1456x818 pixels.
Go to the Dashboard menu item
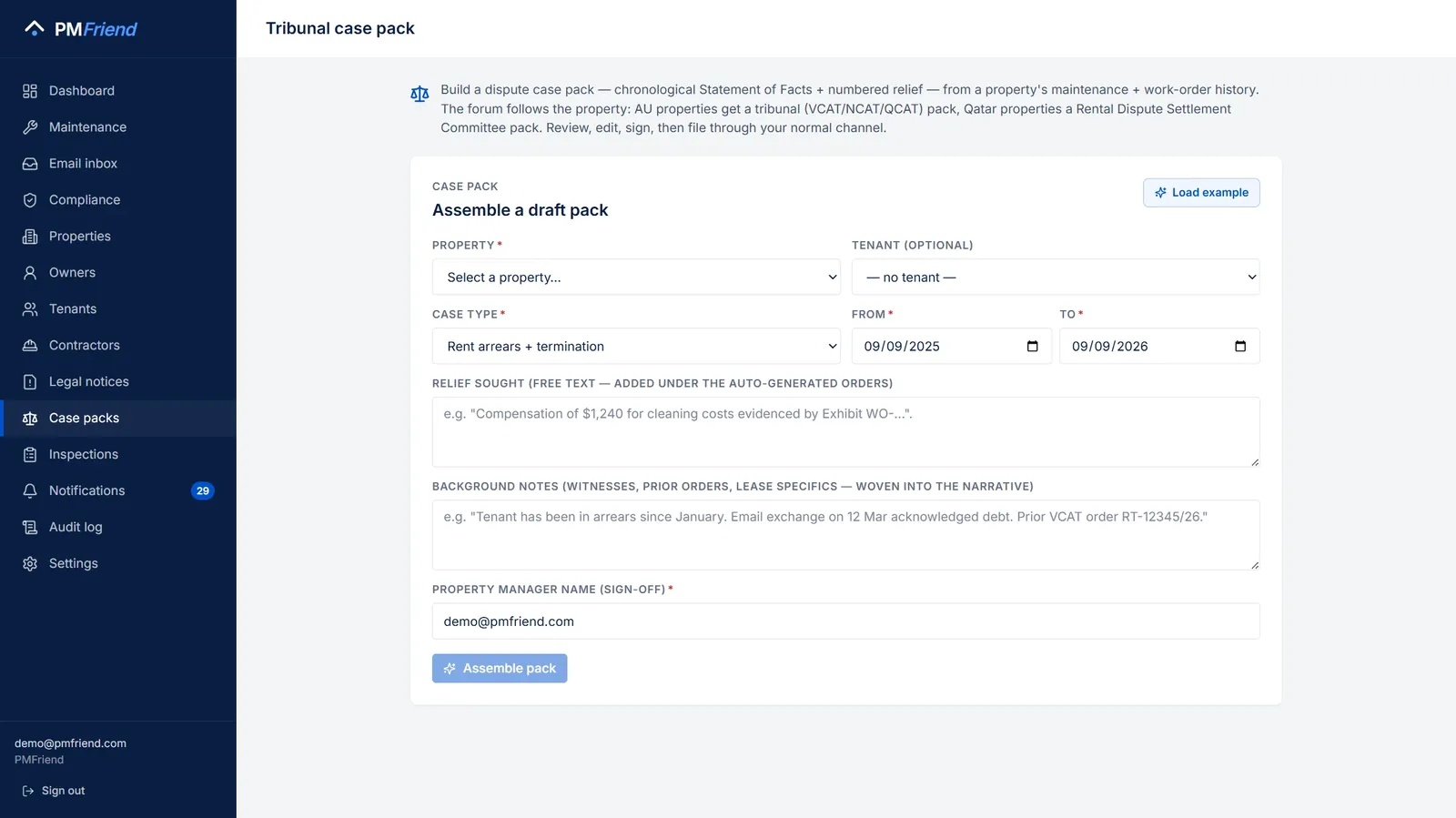[x=118, y=91]
